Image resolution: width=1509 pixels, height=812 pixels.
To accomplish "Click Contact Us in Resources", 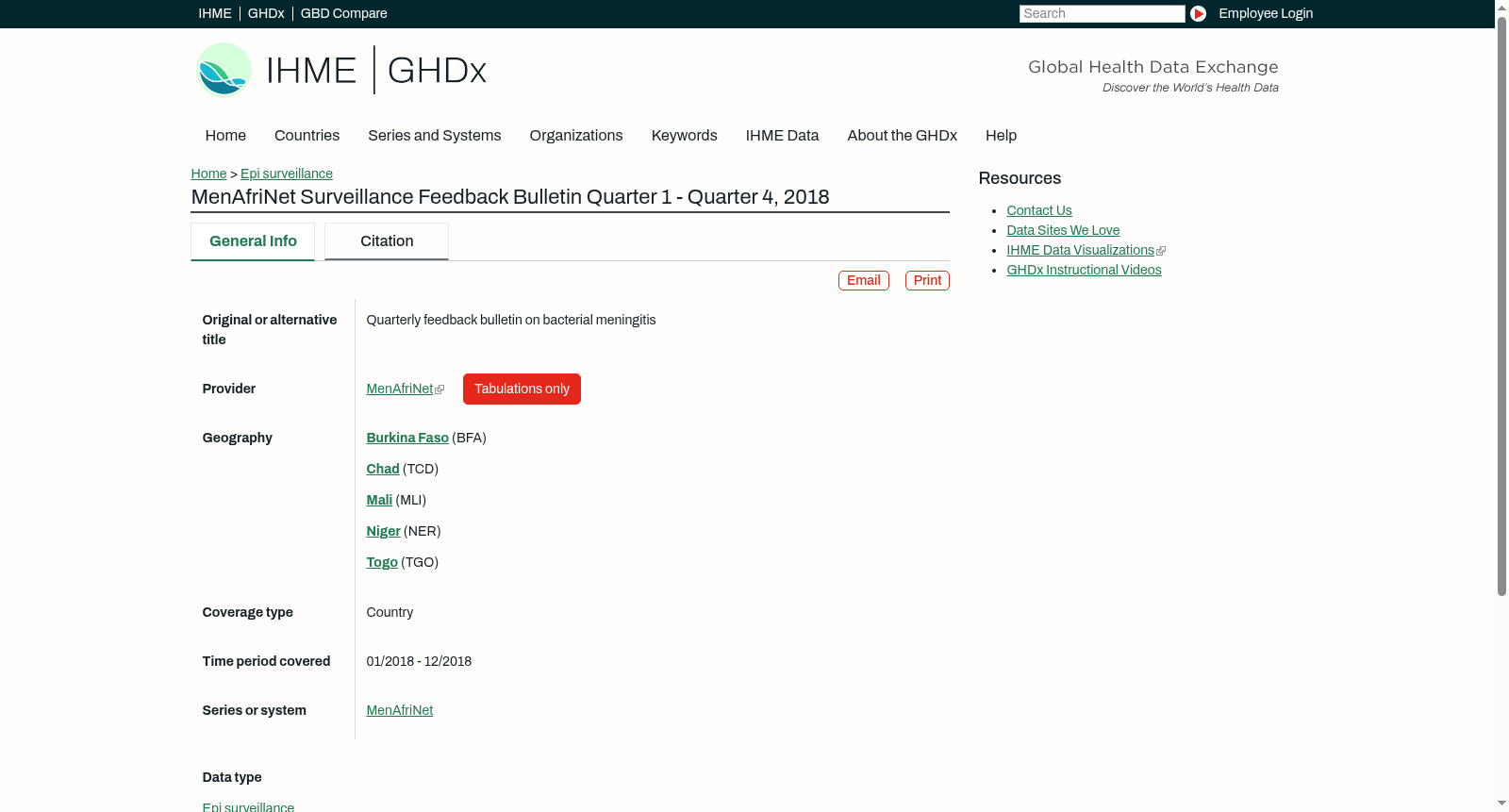I will [x=1039, y=210].
